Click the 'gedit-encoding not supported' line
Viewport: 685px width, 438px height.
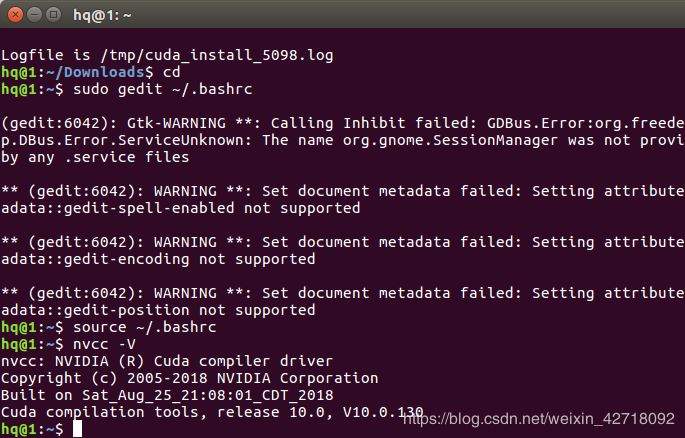click(x=158, y=259)
